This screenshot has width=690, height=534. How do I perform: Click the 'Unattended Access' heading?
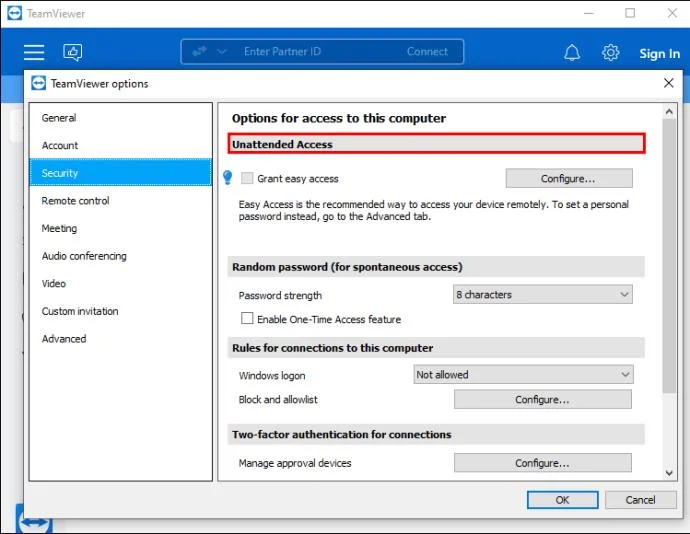[x=282, y=144]
